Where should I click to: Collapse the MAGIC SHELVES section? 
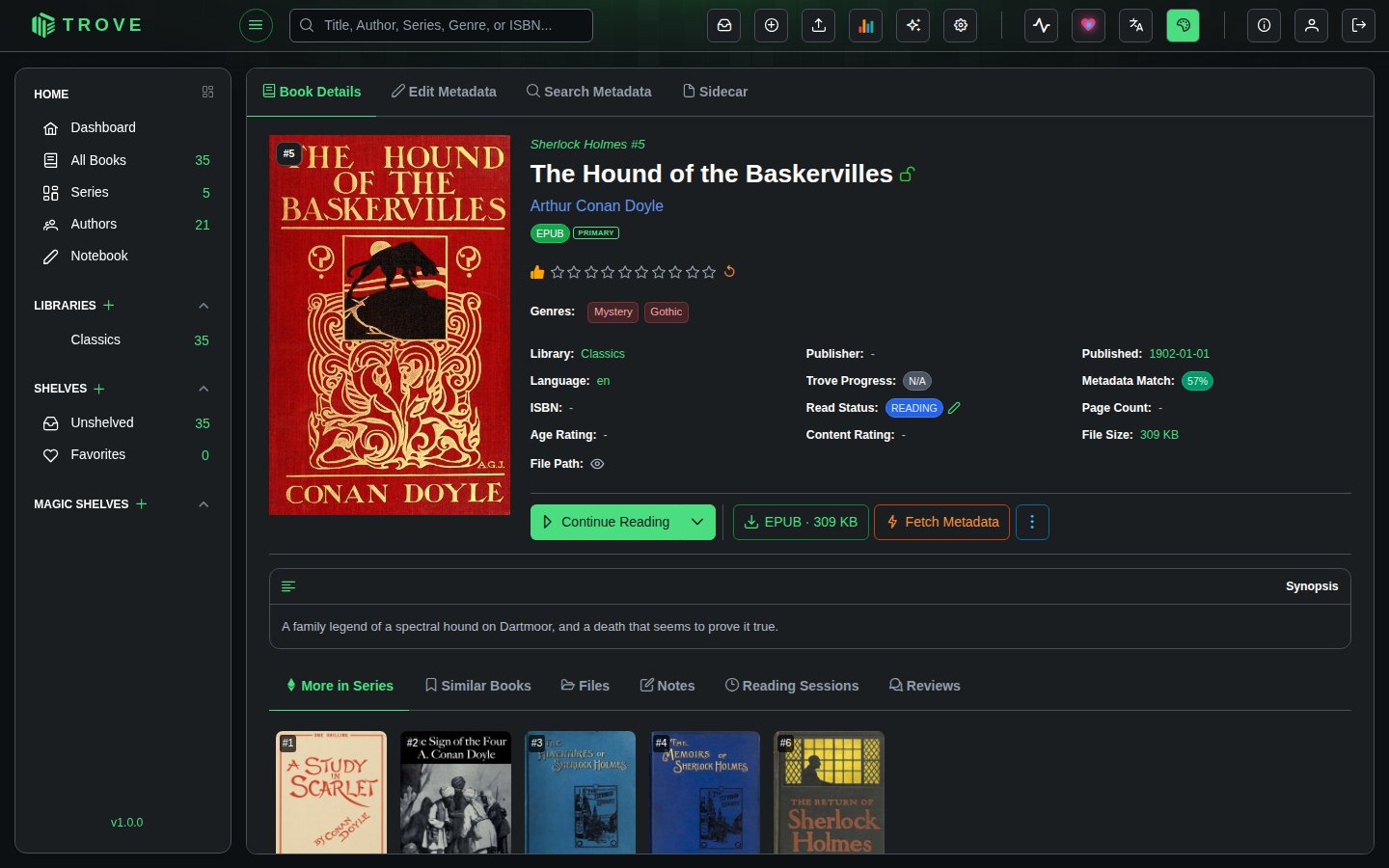tap(204, 504)
